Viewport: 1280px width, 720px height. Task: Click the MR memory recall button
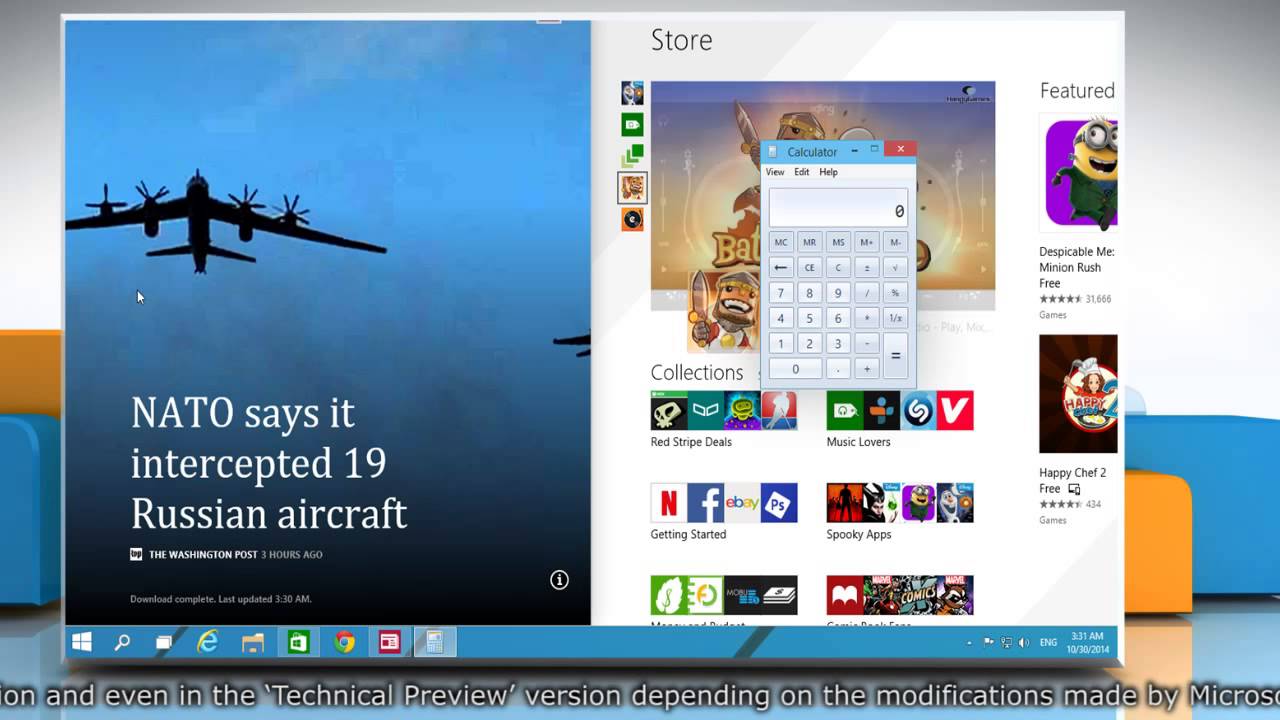tap(809, 242)
